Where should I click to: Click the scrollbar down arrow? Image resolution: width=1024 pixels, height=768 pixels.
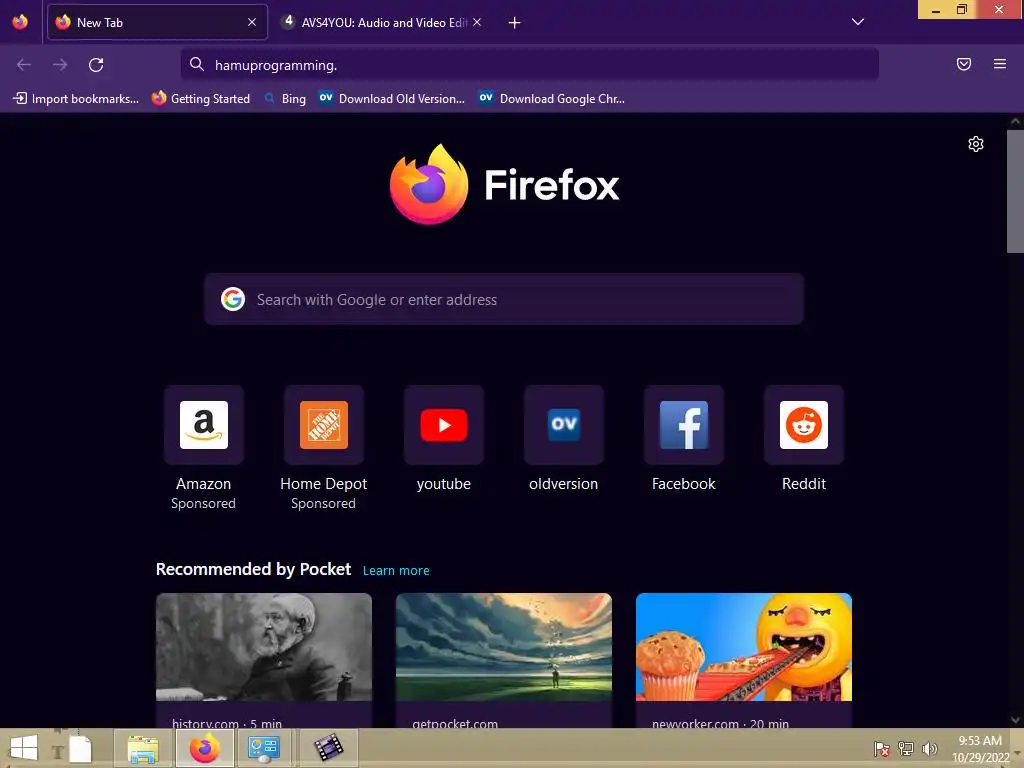1015,720
